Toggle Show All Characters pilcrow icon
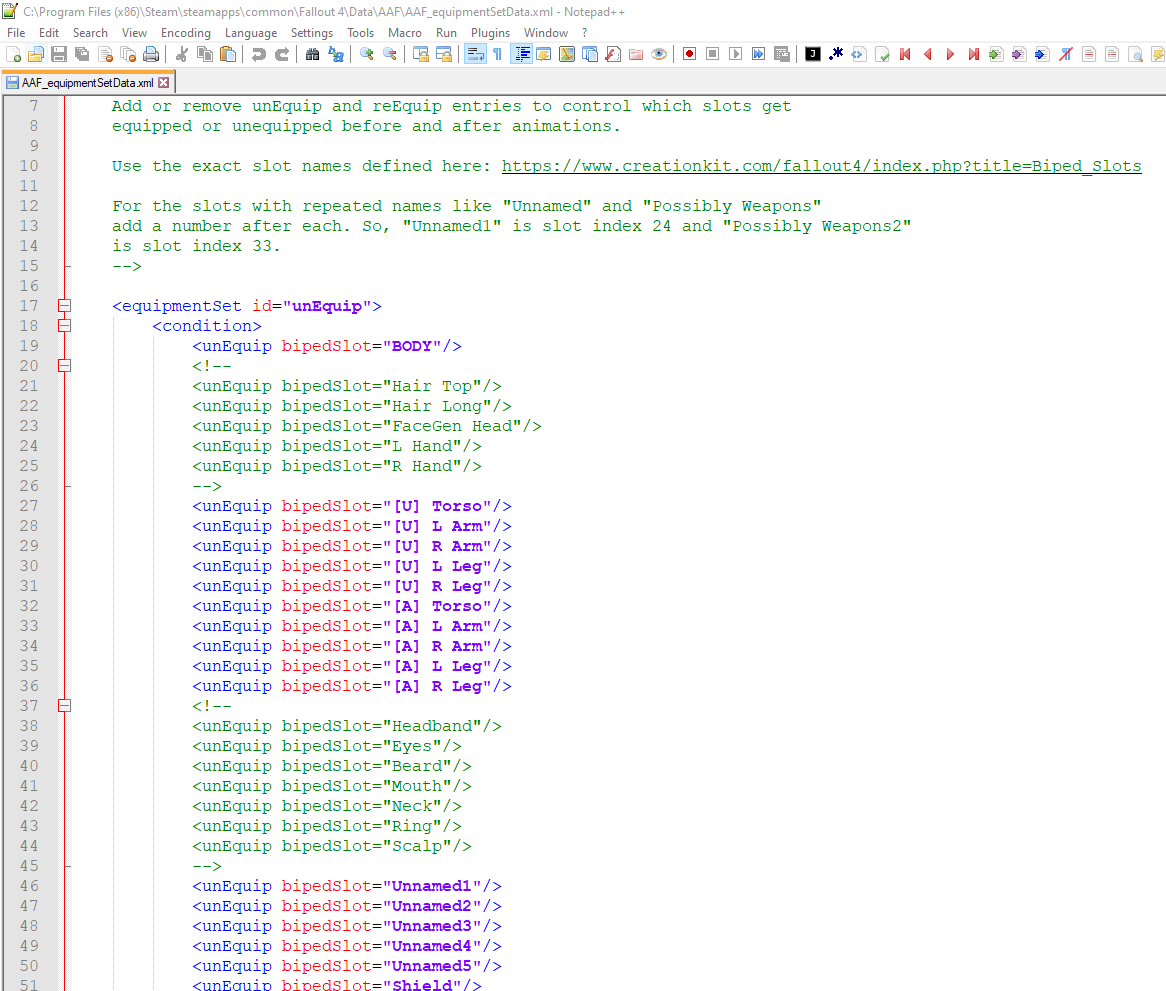The height and width of the screenshot is (991, 1166). (497, 54)
